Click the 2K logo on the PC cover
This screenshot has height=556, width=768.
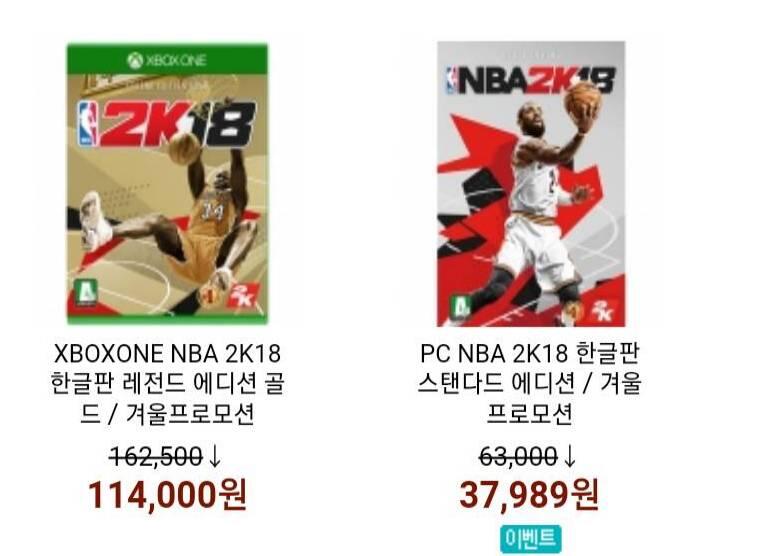(x=601, y=311)
